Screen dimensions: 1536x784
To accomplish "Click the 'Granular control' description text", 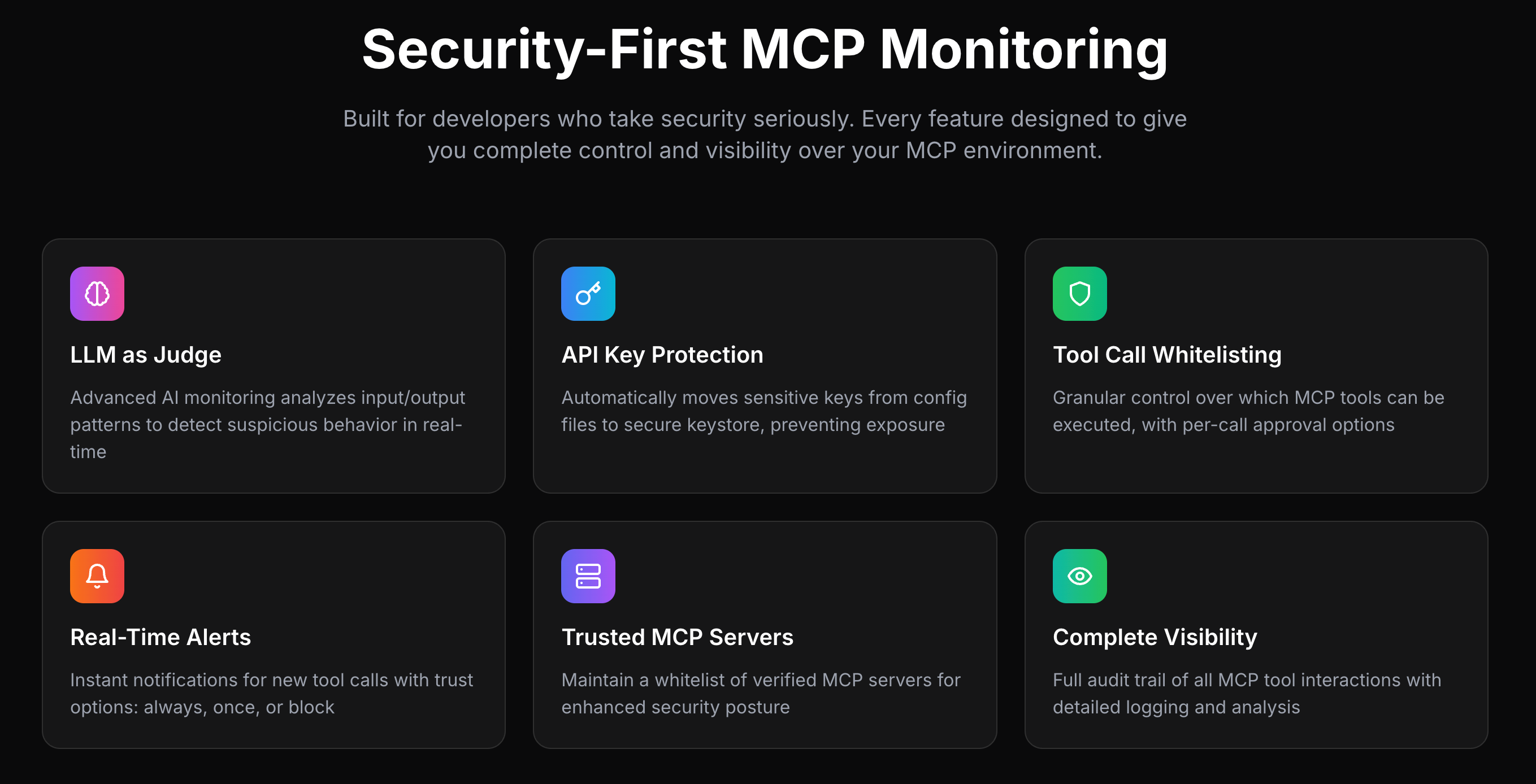I will click(x=1247, y=411).
